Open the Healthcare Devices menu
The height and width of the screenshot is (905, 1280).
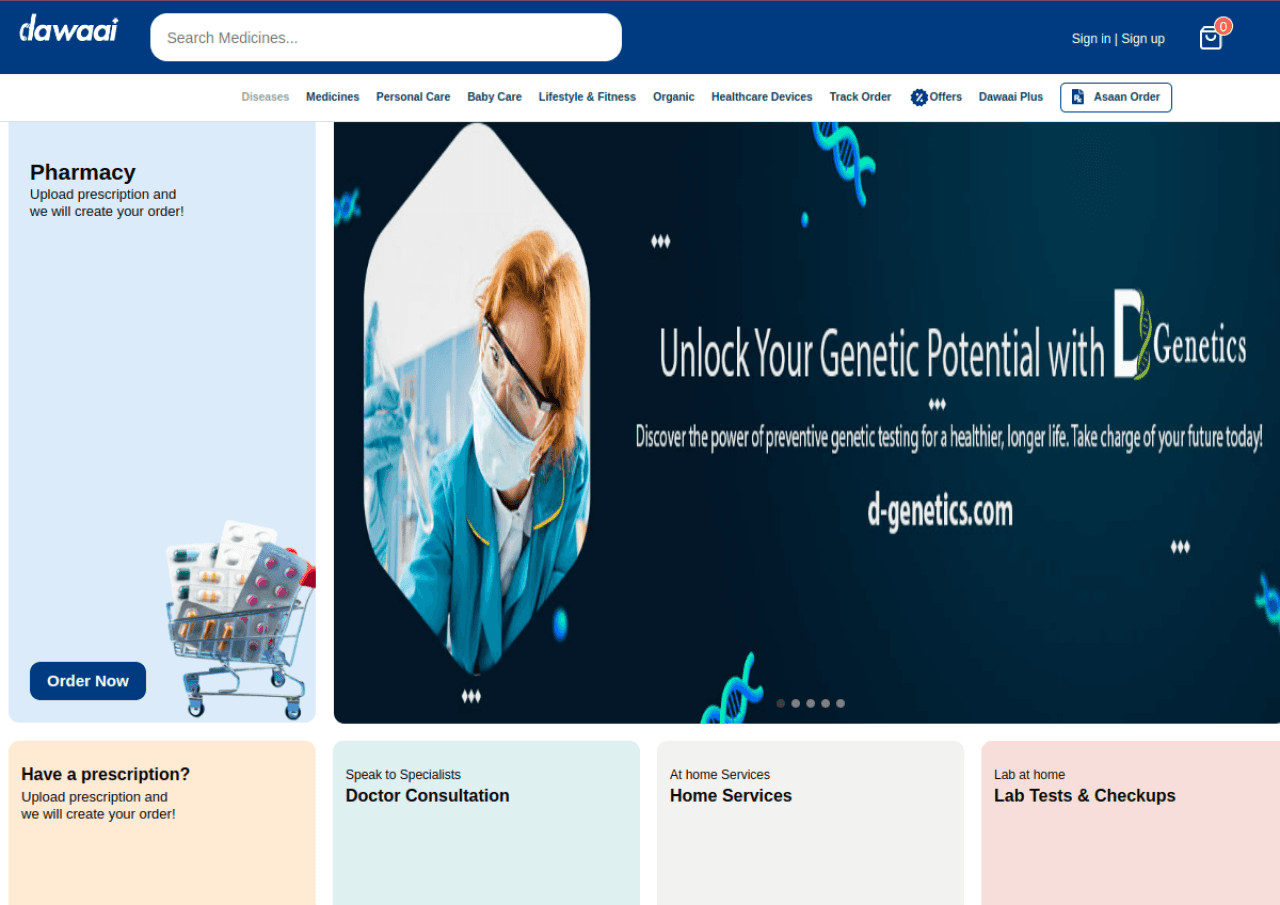762,97
